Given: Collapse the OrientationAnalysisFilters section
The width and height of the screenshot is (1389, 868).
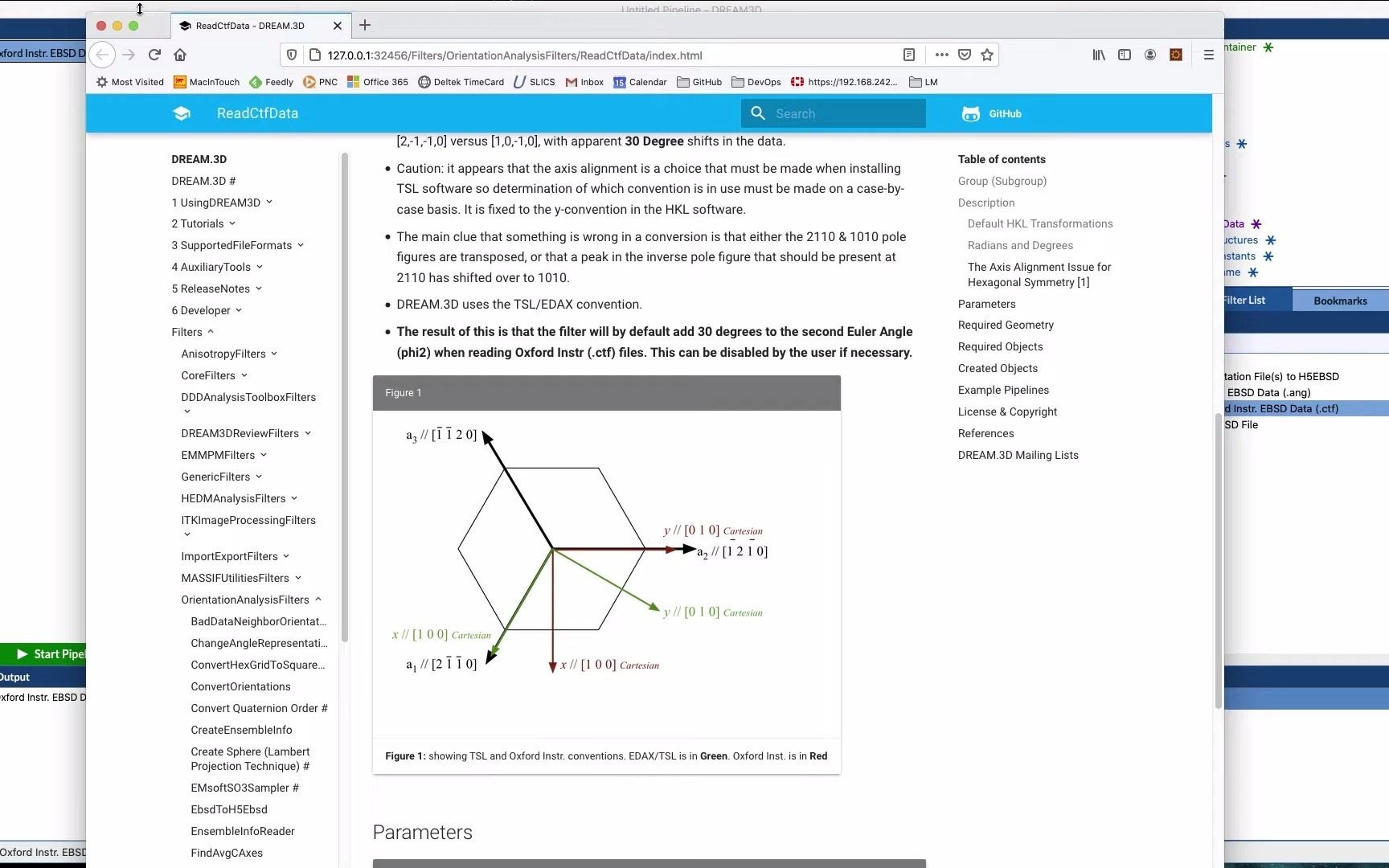Looking at the screenshot, I should coord(251,600).
